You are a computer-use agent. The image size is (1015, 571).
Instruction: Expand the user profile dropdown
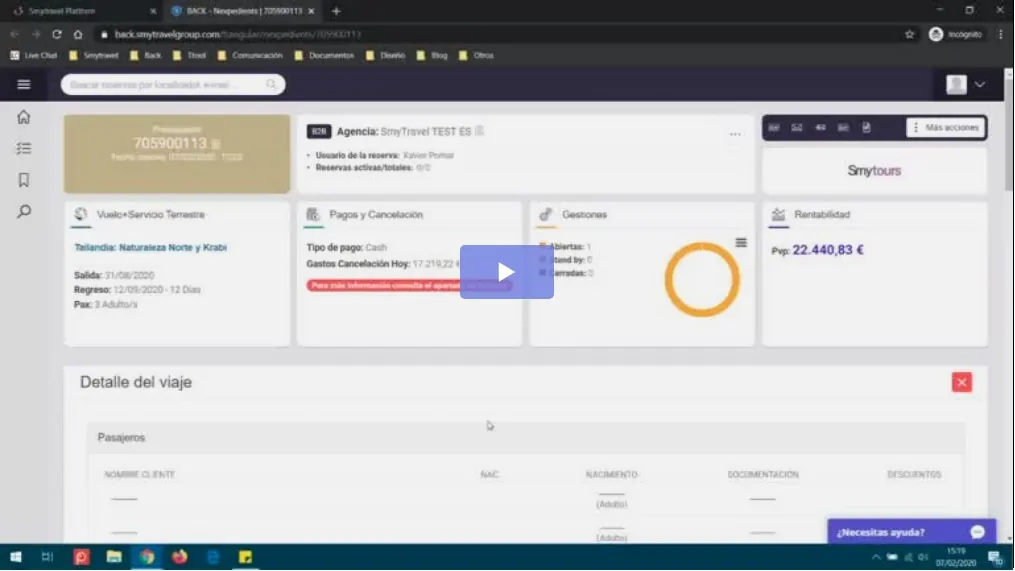[966, 85]
